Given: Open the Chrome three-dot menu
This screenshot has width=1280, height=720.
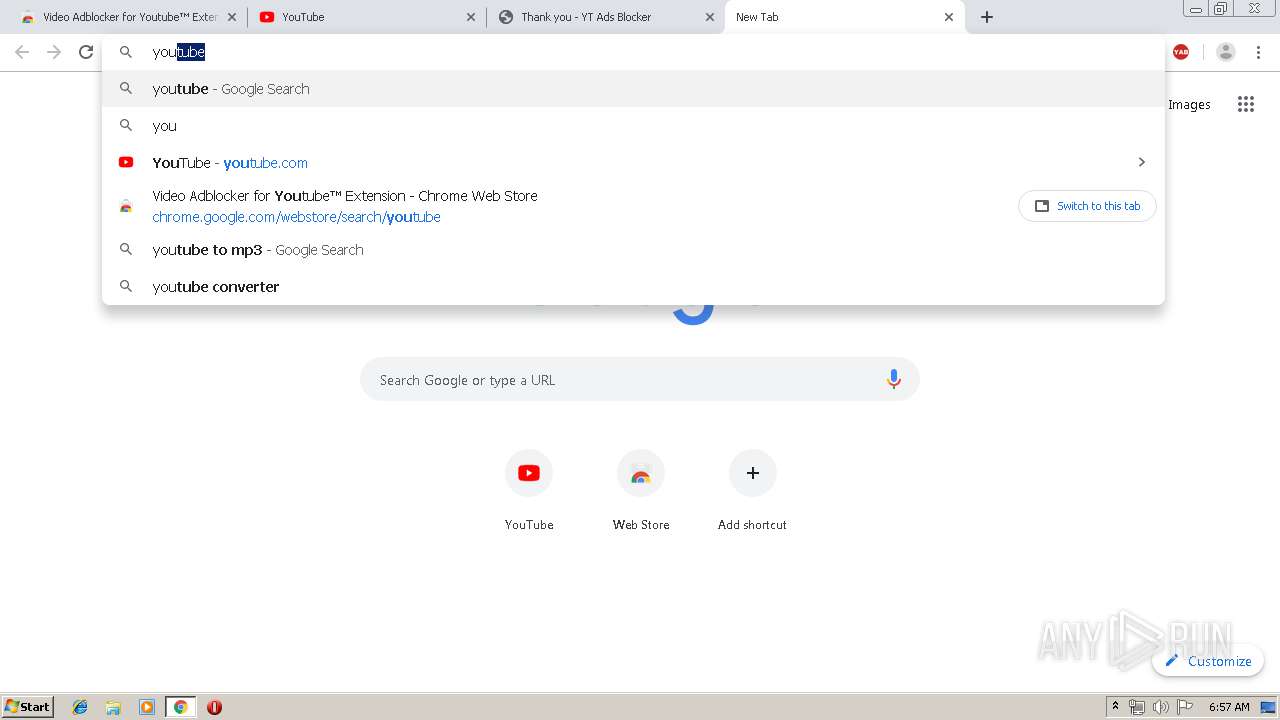Looking at the screenshot, I should pyautogui.click(x=1260, y=52).
